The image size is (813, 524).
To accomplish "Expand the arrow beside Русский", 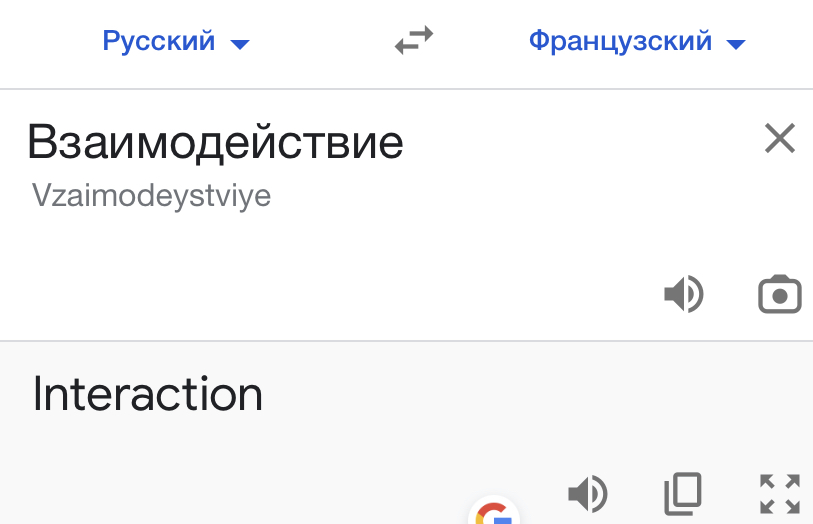I will pos(240,44).
